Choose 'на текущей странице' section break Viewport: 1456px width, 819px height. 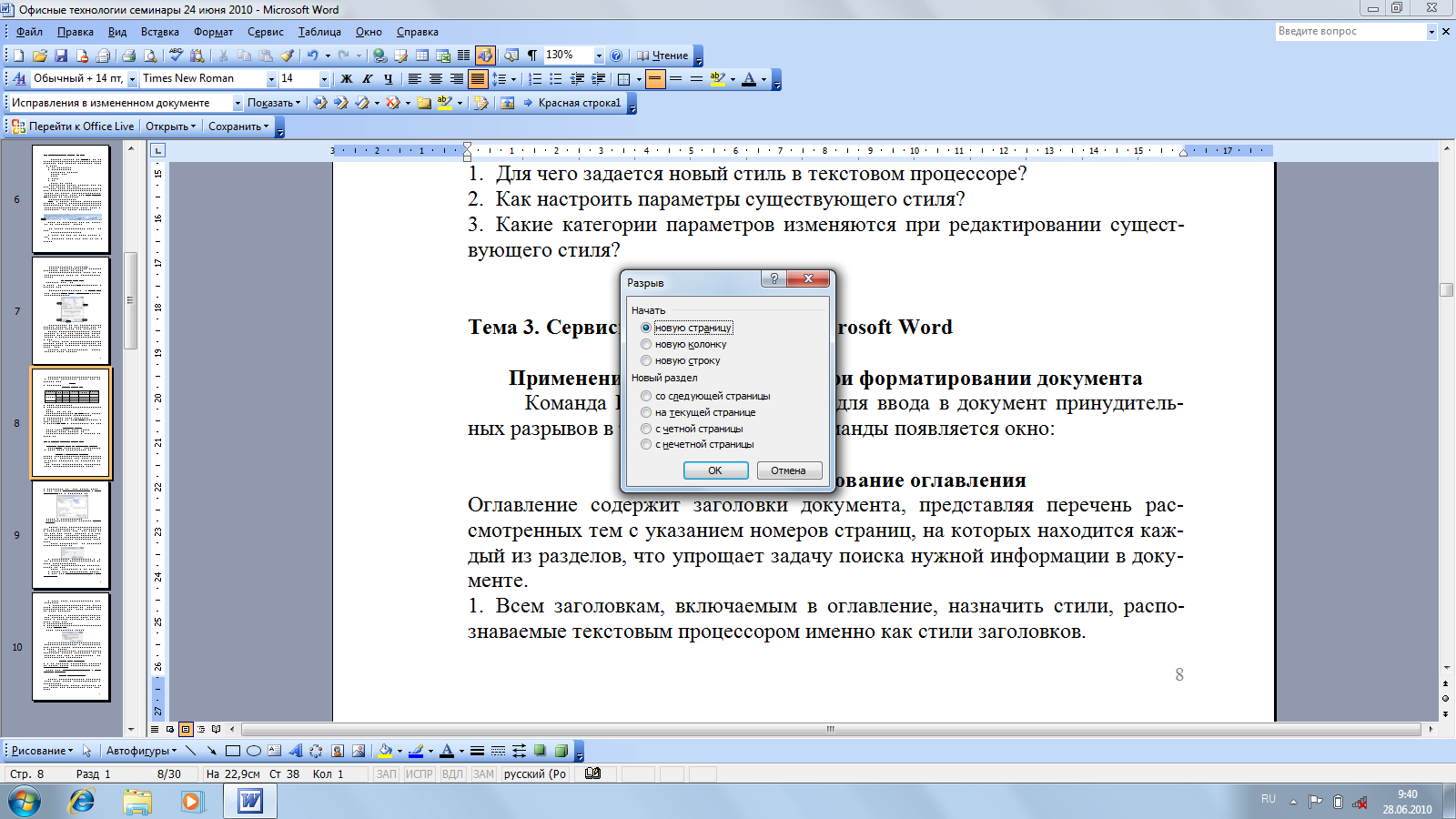699,412
